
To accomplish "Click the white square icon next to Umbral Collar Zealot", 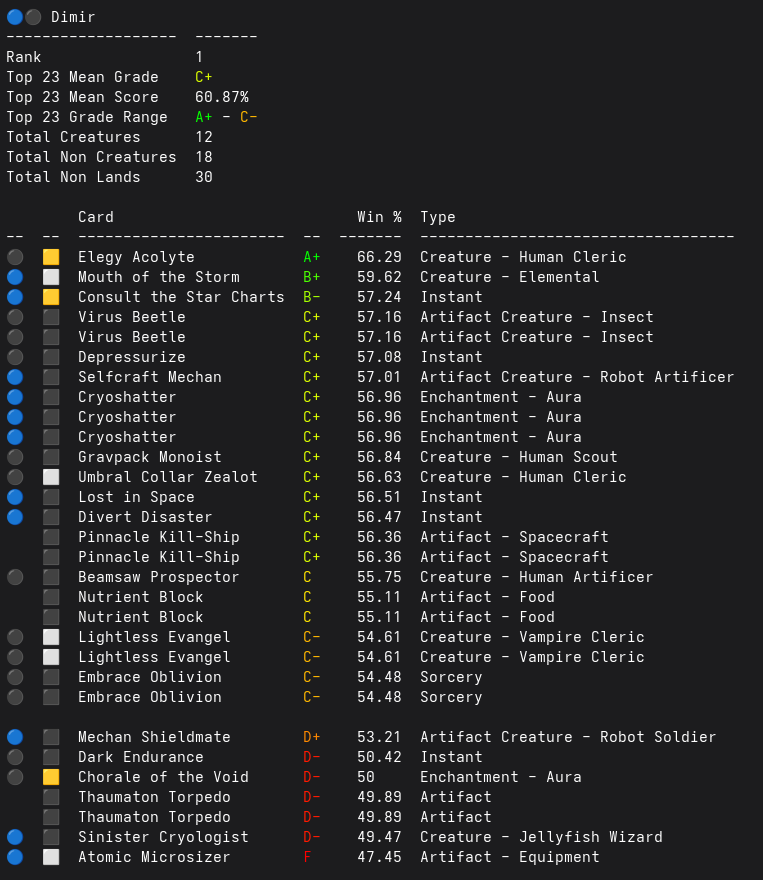I will 51,477.
